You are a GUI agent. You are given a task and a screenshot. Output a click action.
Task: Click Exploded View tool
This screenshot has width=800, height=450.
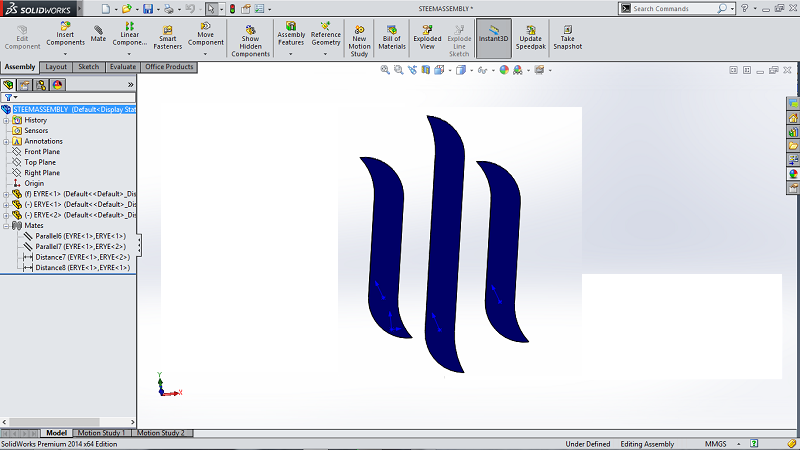(x=427, y=38)
